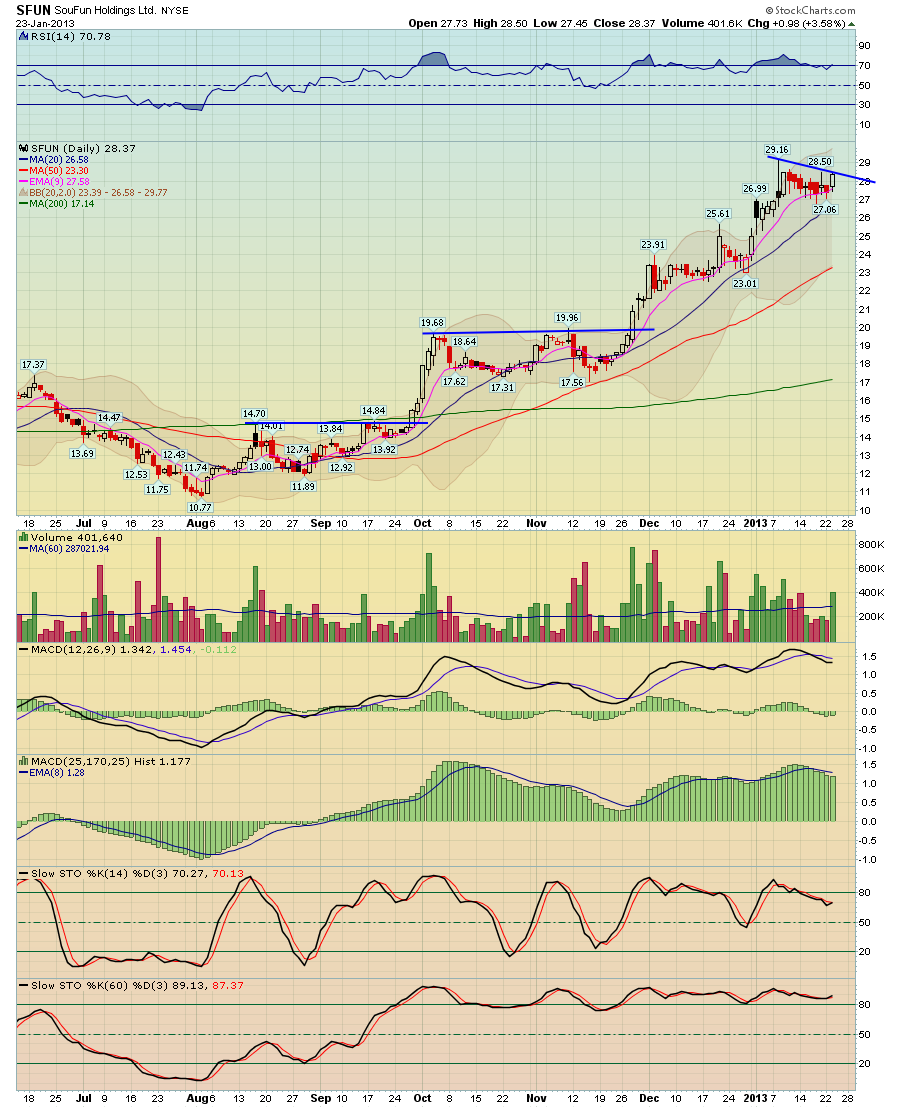Viewport: 900px width, 1108px height.
Task: Click the 27.06 low price label
Action: point(825,209)
